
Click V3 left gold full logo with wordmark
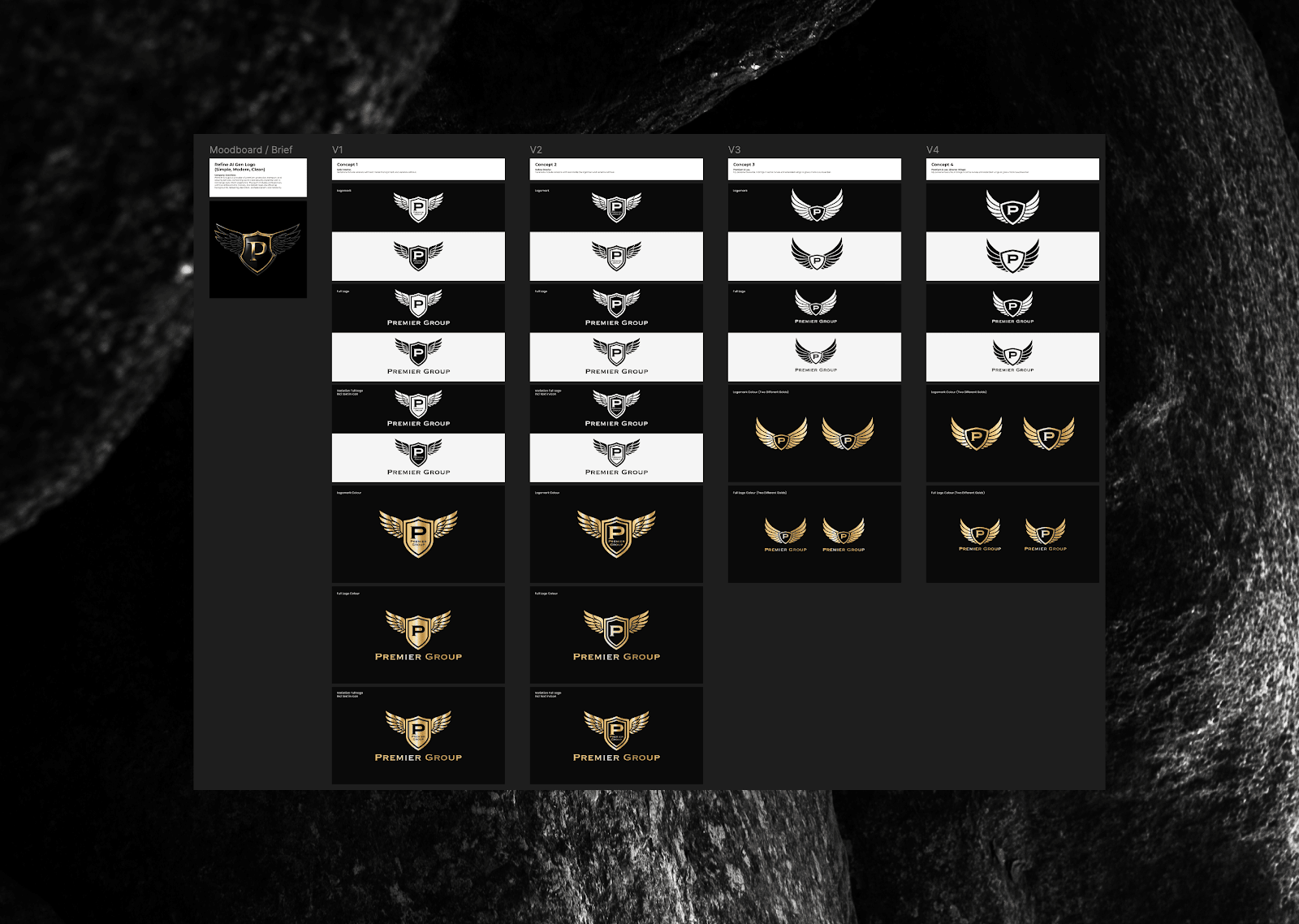(x=785, y=535)
